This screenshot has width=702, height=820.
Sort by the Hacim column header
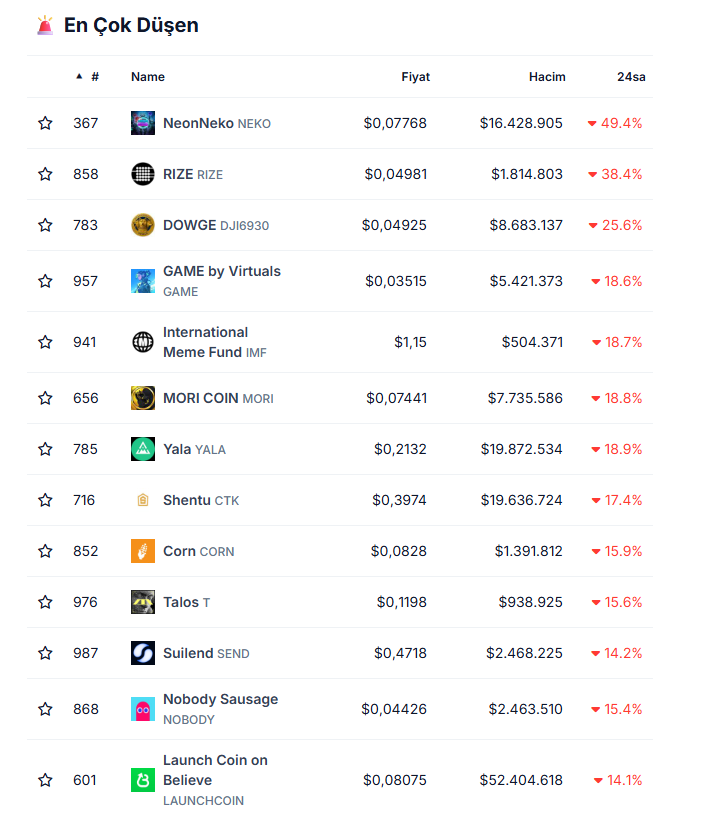pyautogui.click(x=547, y=77)
